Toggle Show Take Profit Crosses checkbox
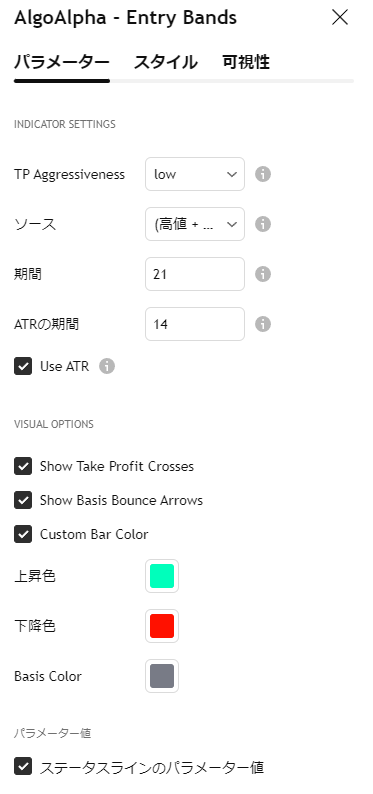Image resolution: width=373 pixels, height=794 pixels. pos(23,466)
